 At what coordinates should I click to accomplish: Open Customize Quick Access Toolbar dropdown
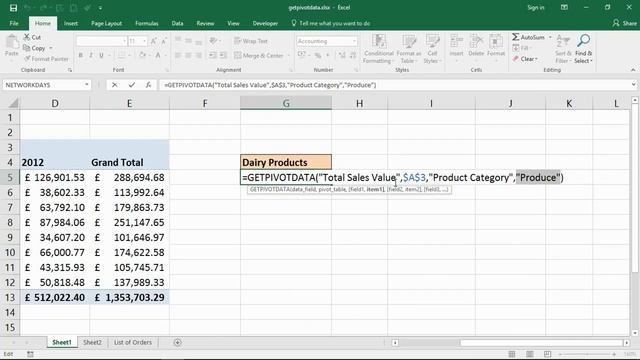point(100,8)
